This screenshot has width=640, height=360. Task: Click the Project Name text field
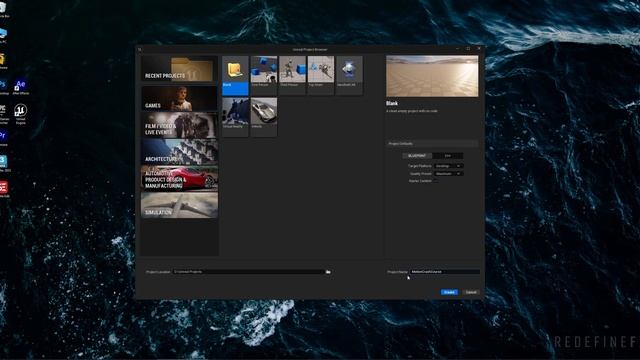click(444, 272)
